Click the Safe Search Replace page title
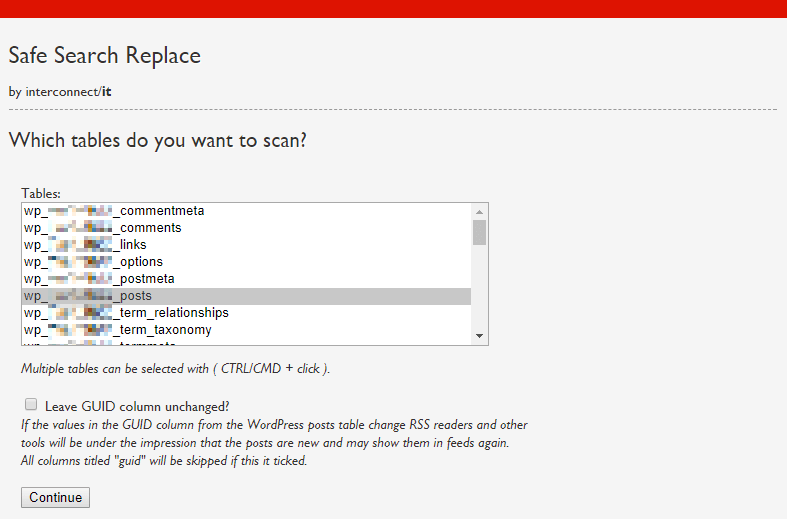This screenshot has height=519, width=787. click(105, 55)
